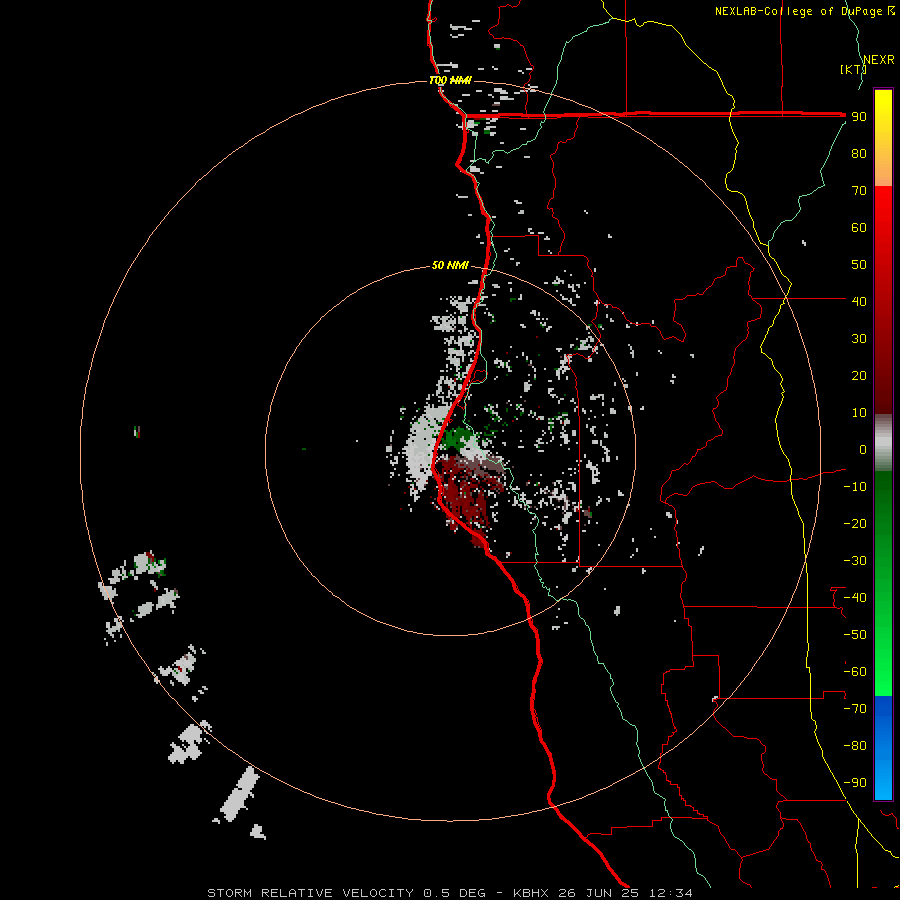Viewport: 900px width, 900px height.
Task: Click STORM RELATIVE VELOCITY in the bottom caption
Action: pyautogui.click(x=310, y=893)
